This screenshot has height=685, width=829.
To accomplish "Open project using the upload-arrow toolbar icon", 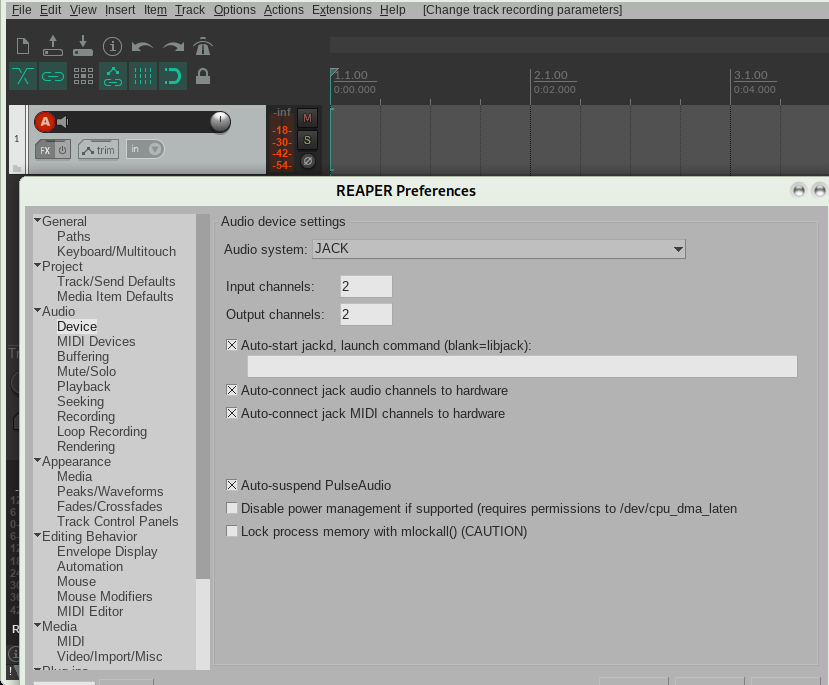I will (x=53, y=47).
